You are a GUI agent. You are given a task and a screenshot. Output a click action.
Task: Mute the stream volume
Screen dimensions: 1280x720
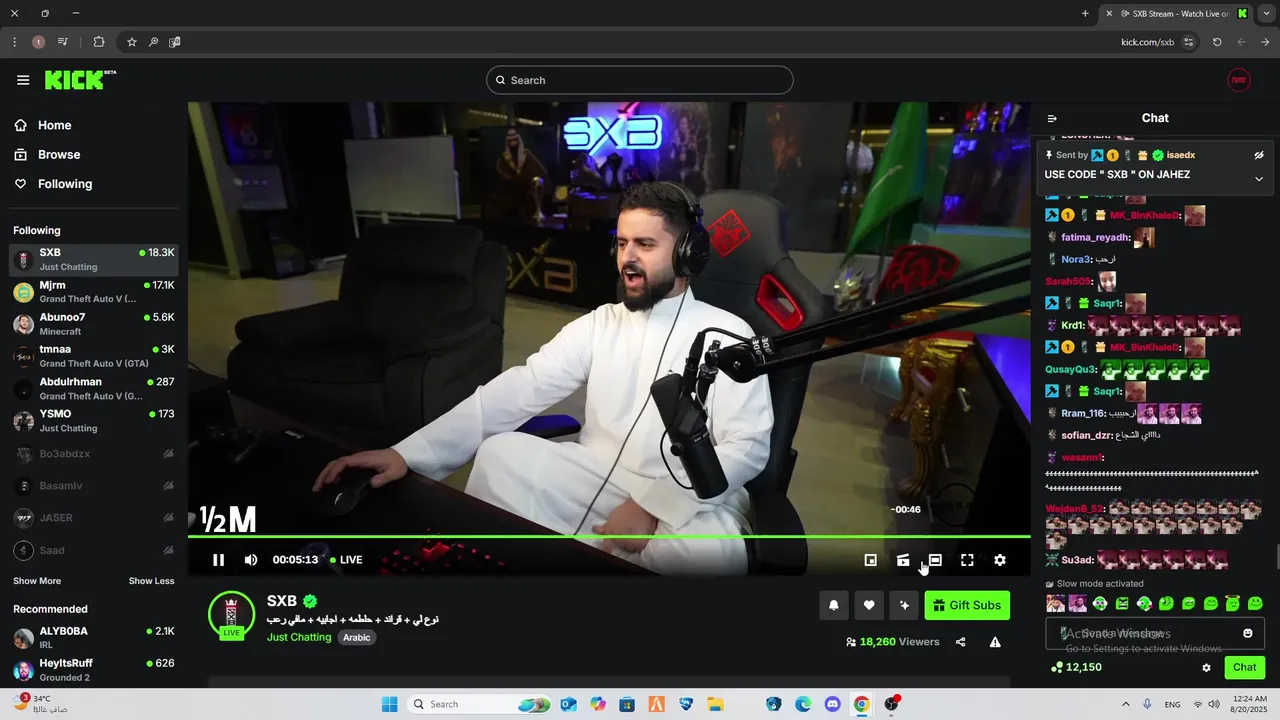point(251,560)
